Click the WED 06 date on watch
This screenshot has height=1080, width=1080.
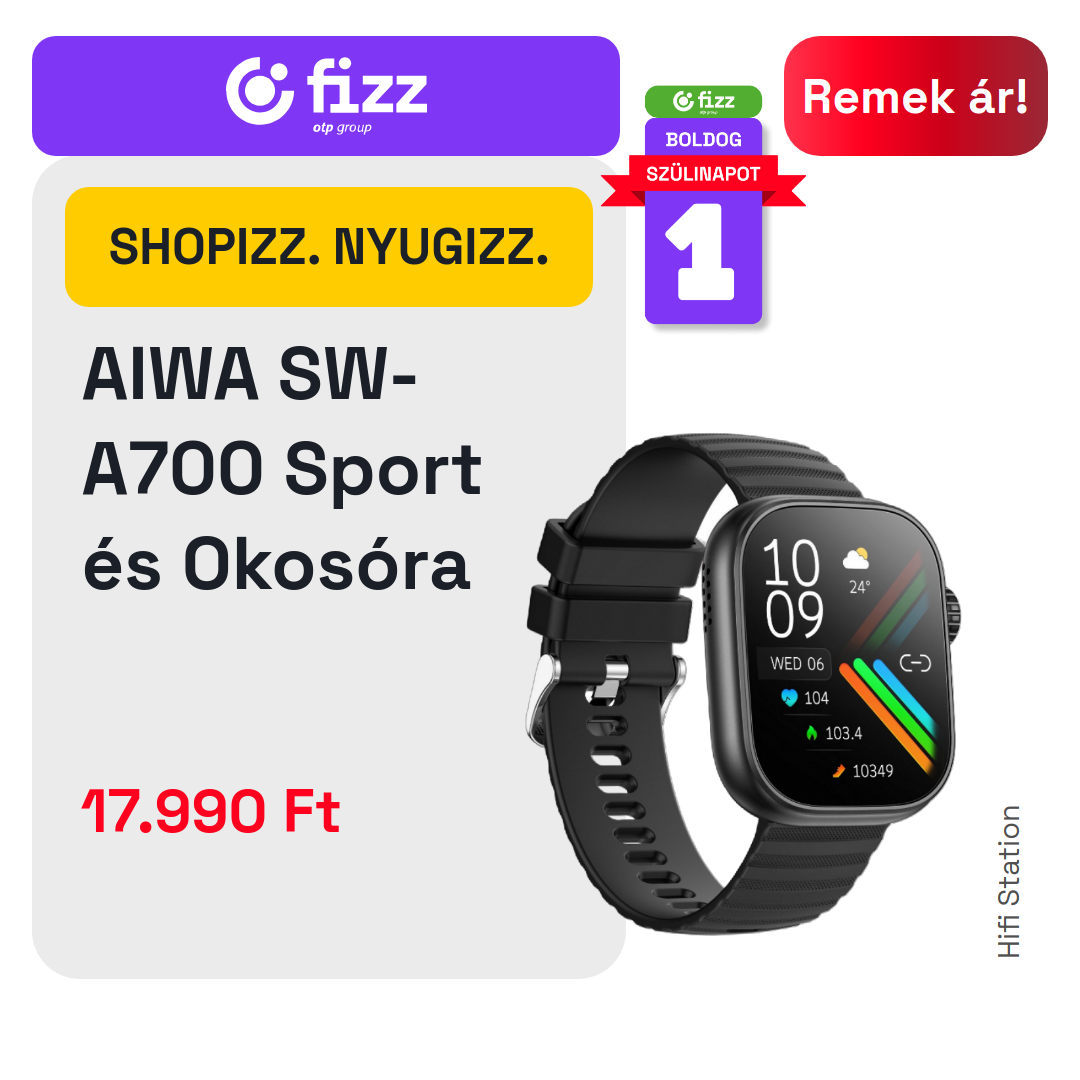tap(796, 663)
